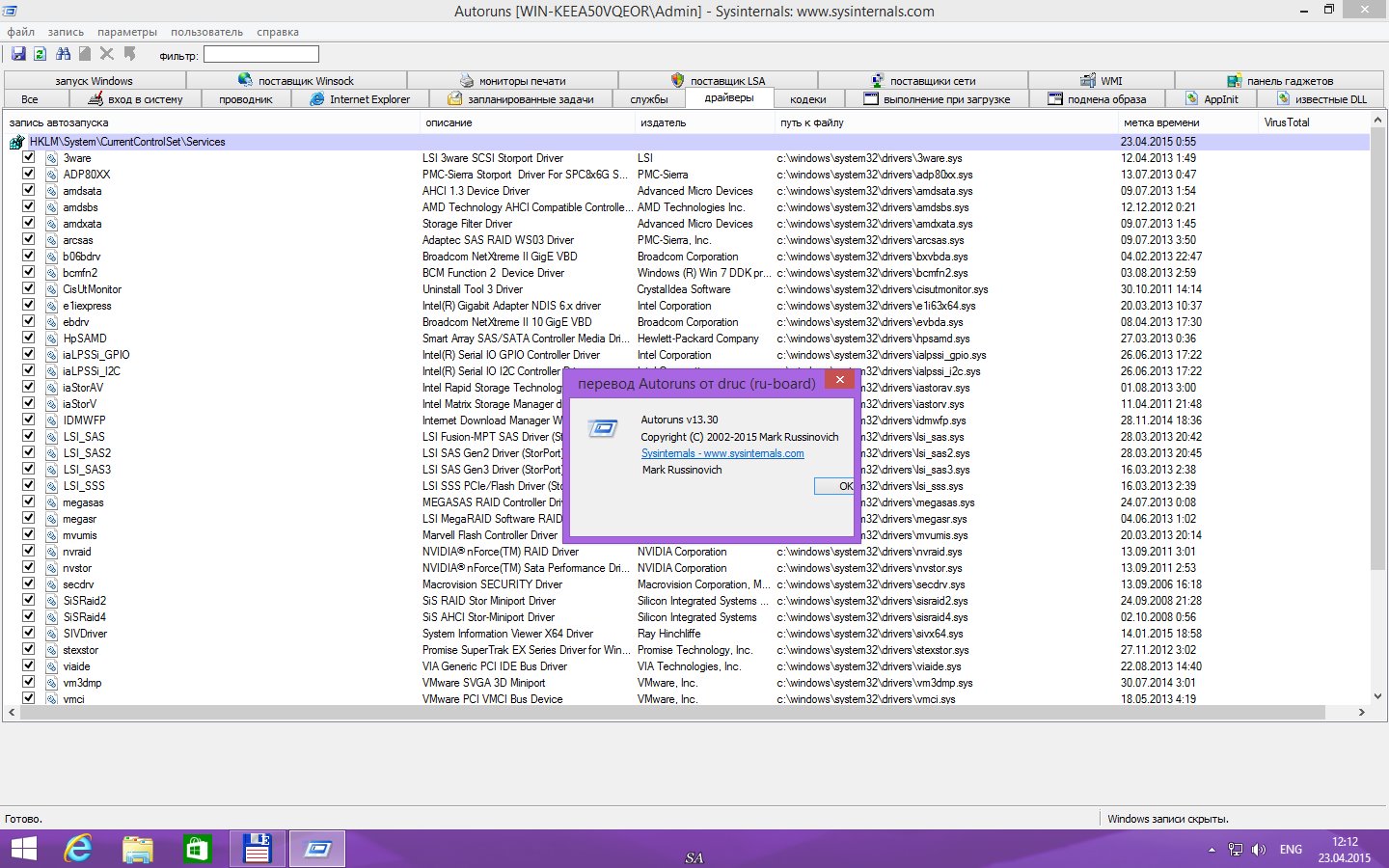Open the network tray icon
The width and height of the screenshot is (1389, 868).
point(1236,850)
